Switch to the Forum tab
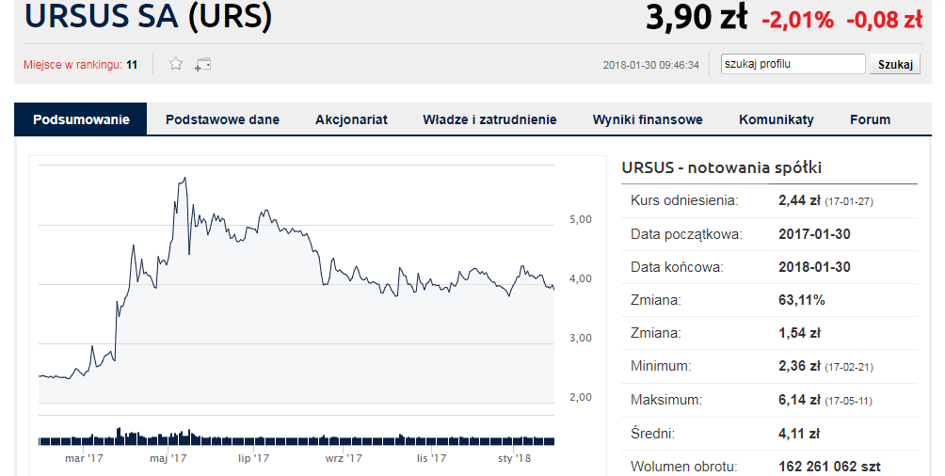945x476 pixels. coord(870,119)
